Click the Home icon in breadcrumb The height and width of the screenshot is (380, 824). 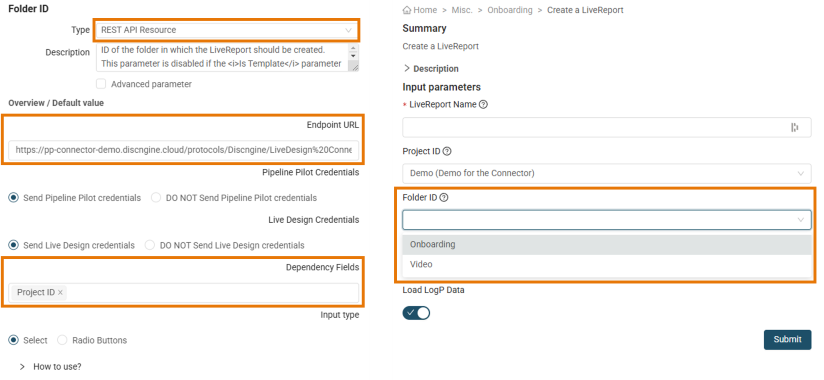(407, 10)
